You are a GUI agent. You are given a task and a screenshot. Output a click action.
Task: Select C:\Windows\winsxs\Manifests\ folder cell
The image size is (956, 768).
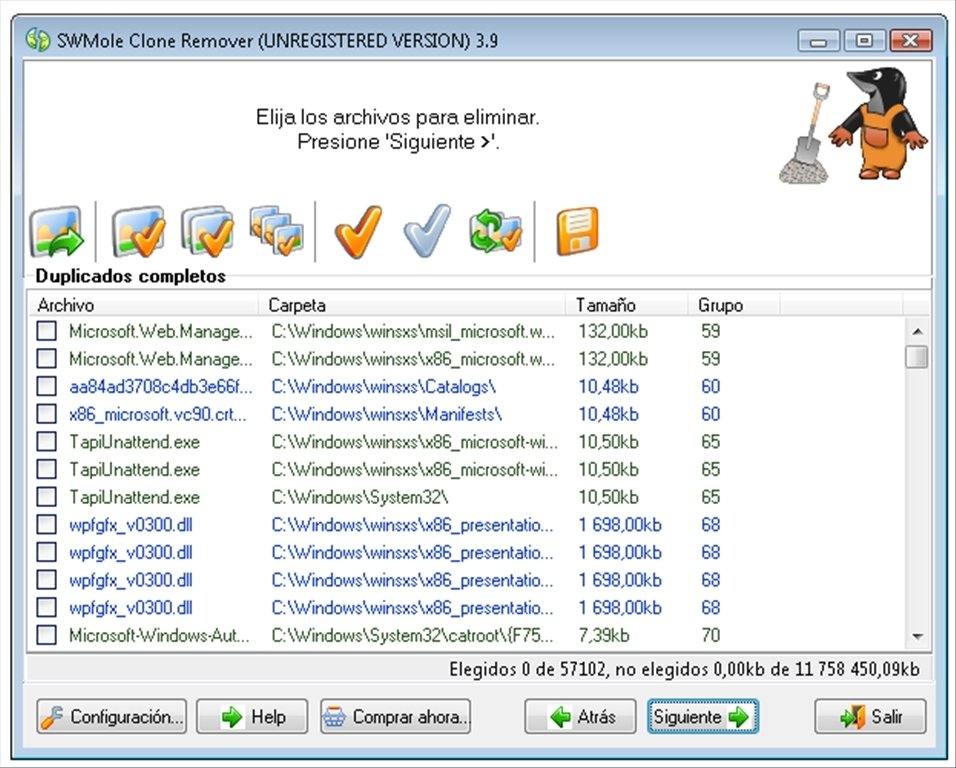[387, 414]
